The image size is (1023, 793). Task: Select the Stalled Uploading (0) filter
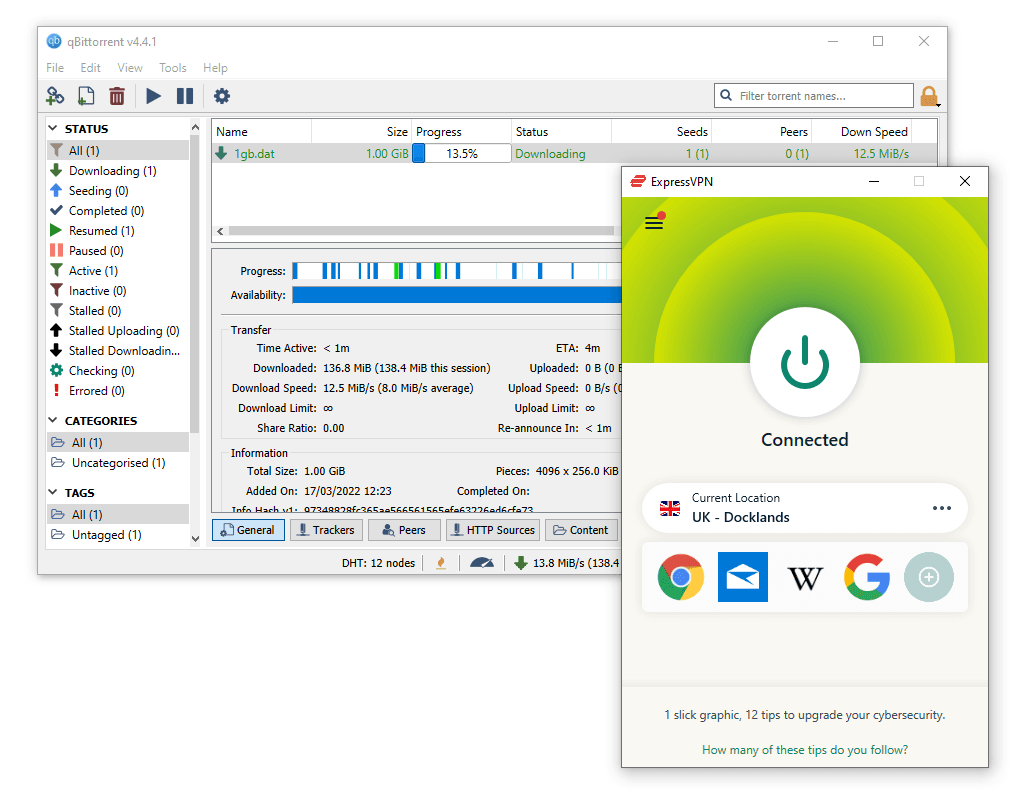tap(118, 331)
